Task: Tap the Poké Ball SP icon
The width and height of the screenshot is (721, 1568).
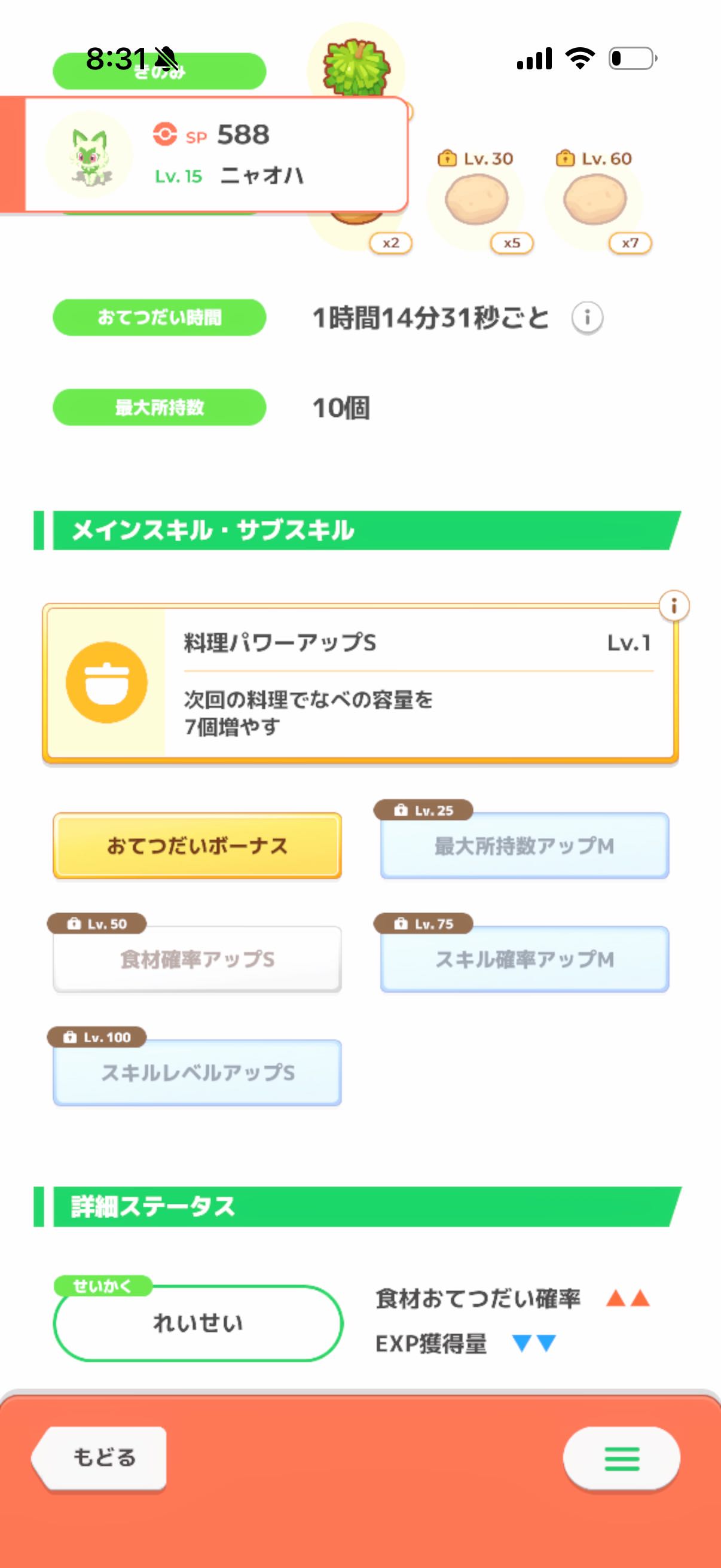Action: [165, 134]
